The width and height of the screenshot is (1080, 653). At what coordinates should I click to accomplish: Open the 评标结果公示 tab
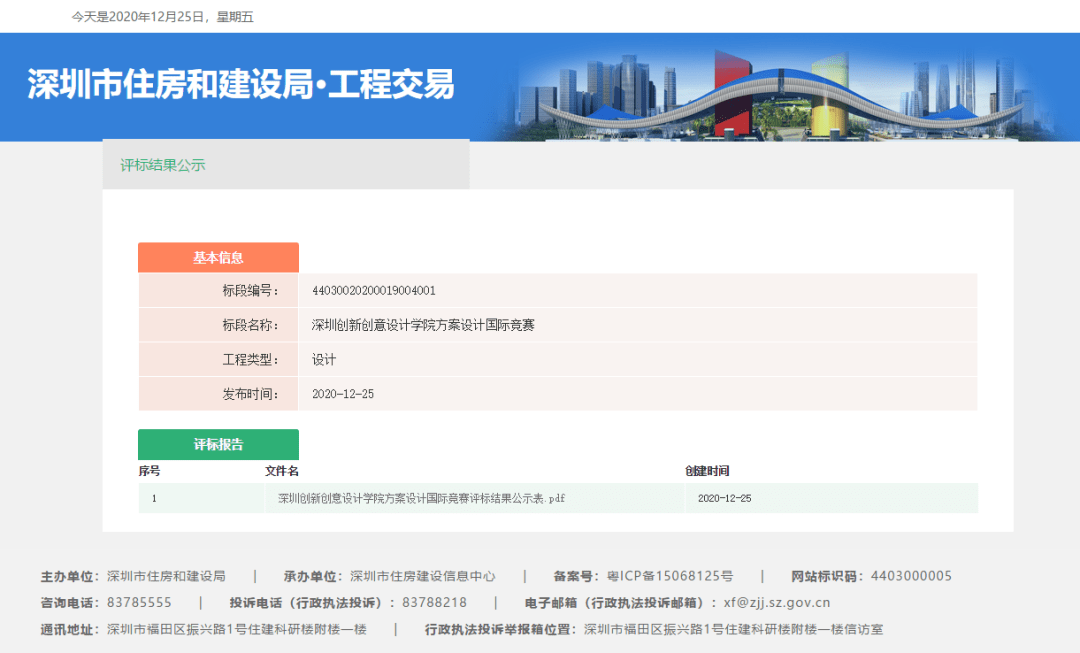pos(163,165)
